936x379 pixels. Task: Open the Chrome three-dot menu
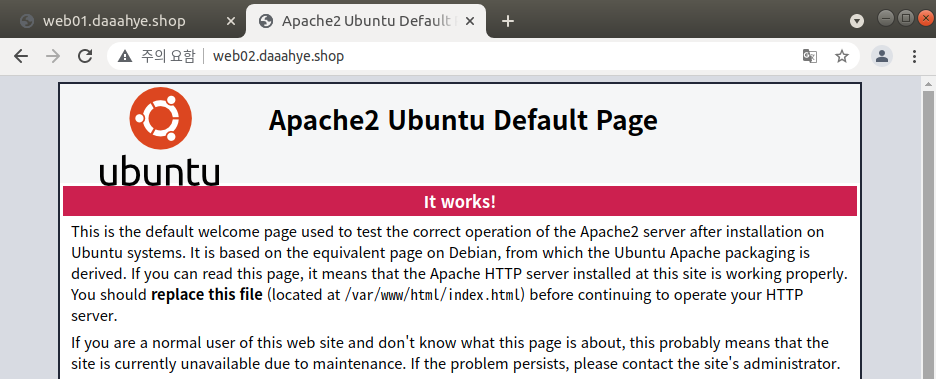click(915, 56)
